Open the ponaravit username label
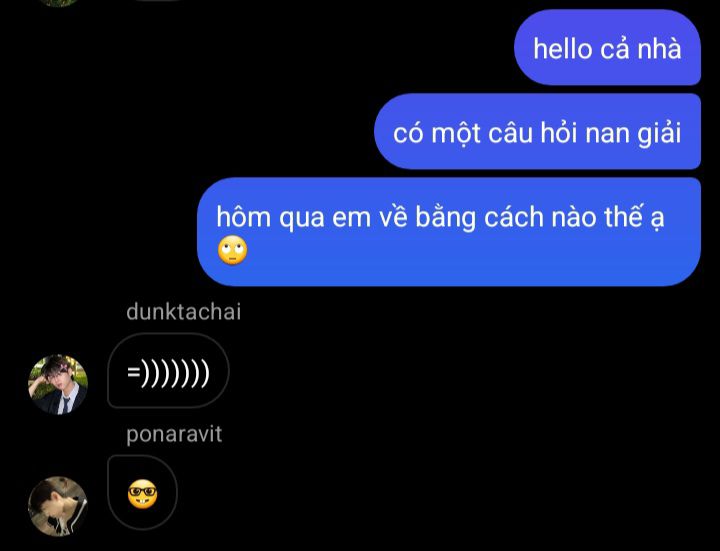Image resolution: width=720 pixels, height=551 pixels. tap(174, 434)
